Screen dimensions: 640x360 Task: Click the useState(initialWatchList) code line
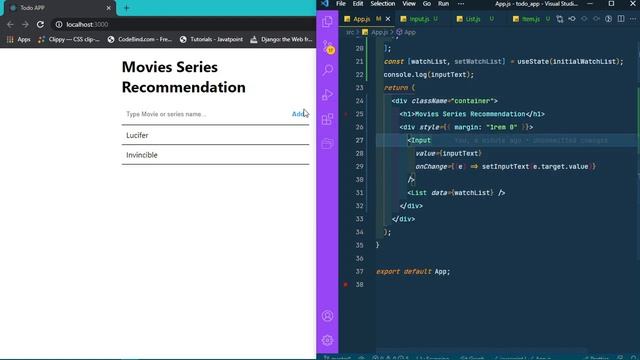coord(504,62)
